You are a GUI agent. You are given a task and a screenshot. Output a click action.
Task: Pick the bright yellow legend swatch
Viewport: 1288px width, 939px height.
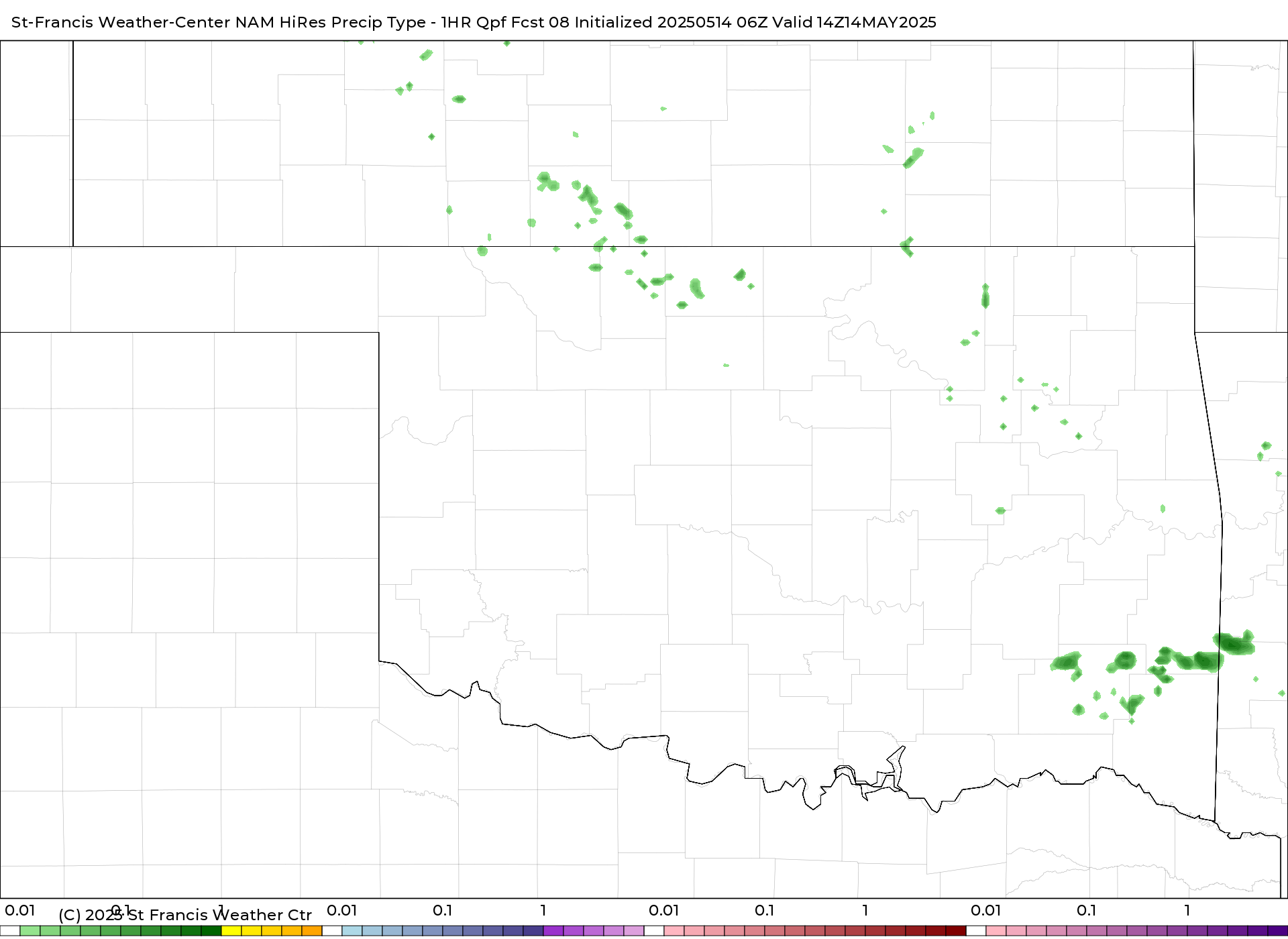click(x=231, y=931)
